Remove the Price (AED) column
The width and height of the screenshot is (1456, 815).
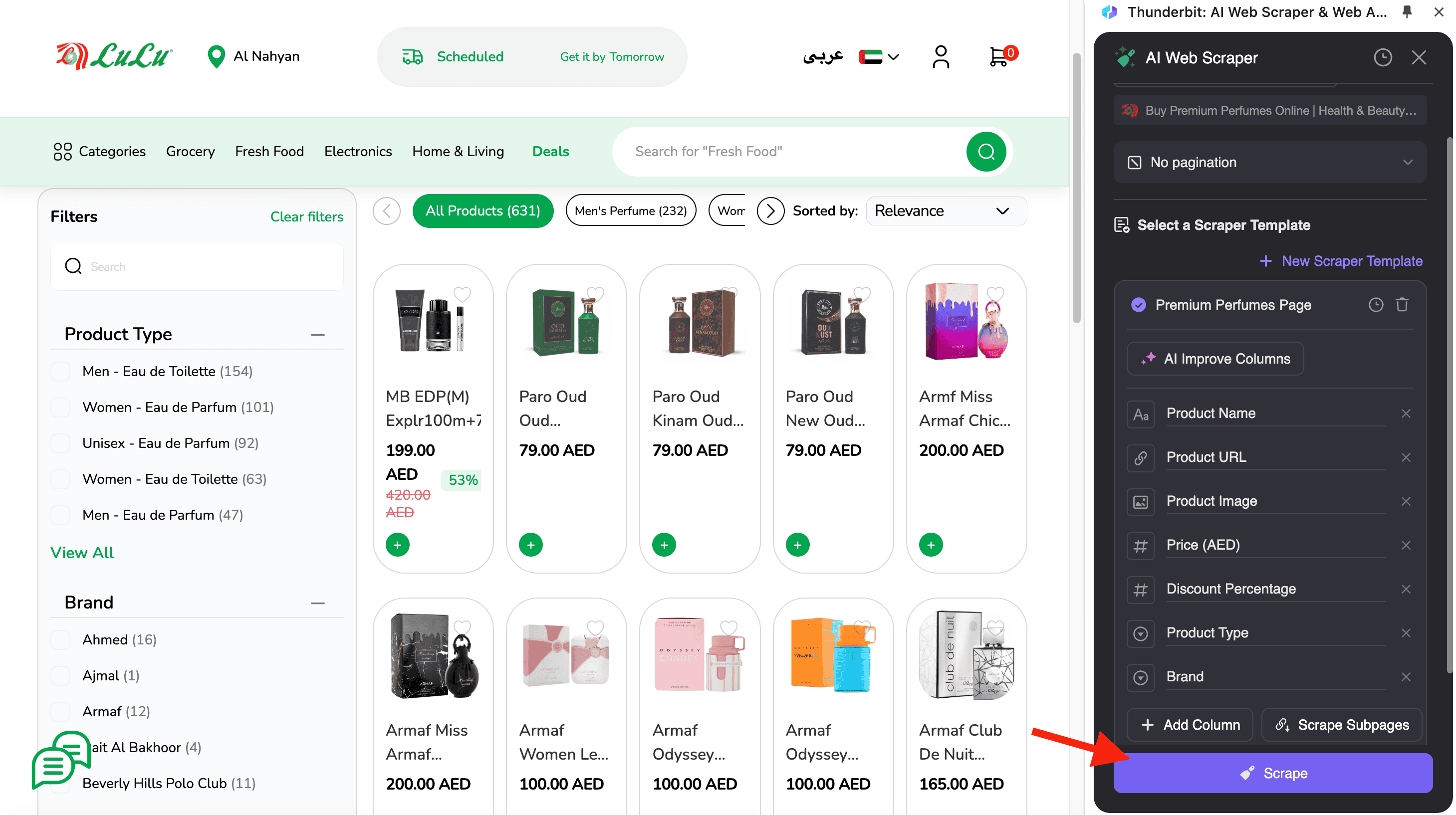(x=1406, y=545)
